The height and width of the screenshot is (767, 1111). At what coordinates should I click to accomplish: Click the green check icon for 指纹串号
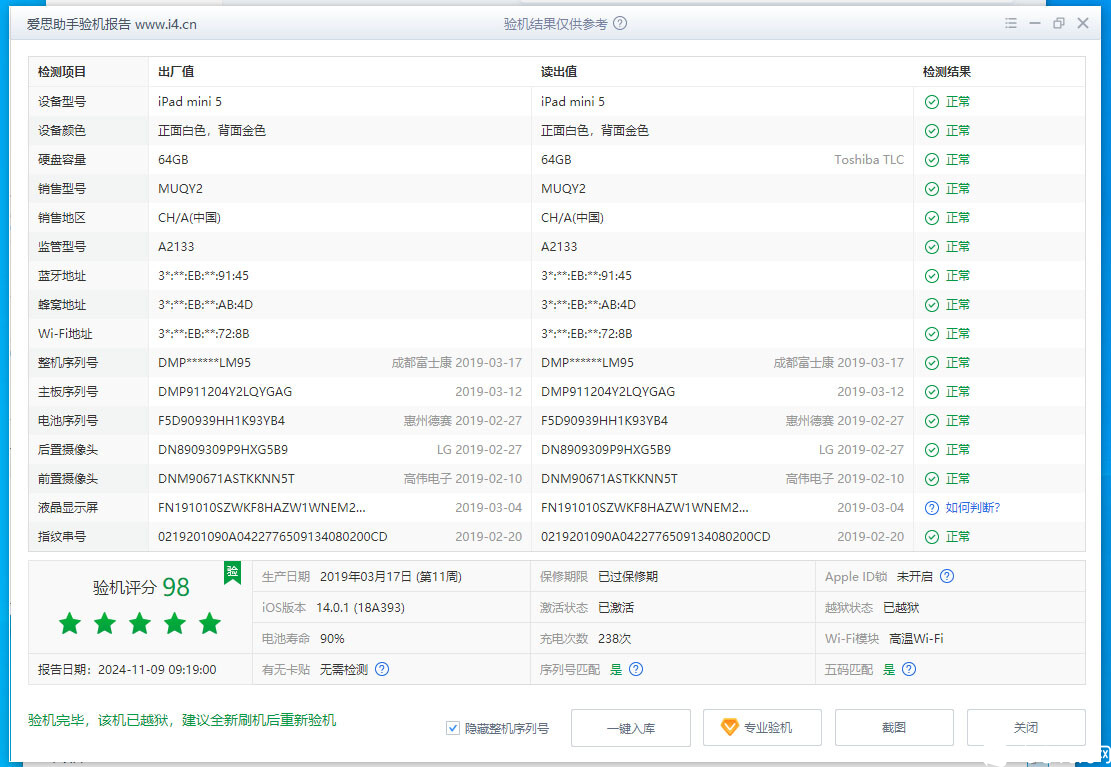932,538
